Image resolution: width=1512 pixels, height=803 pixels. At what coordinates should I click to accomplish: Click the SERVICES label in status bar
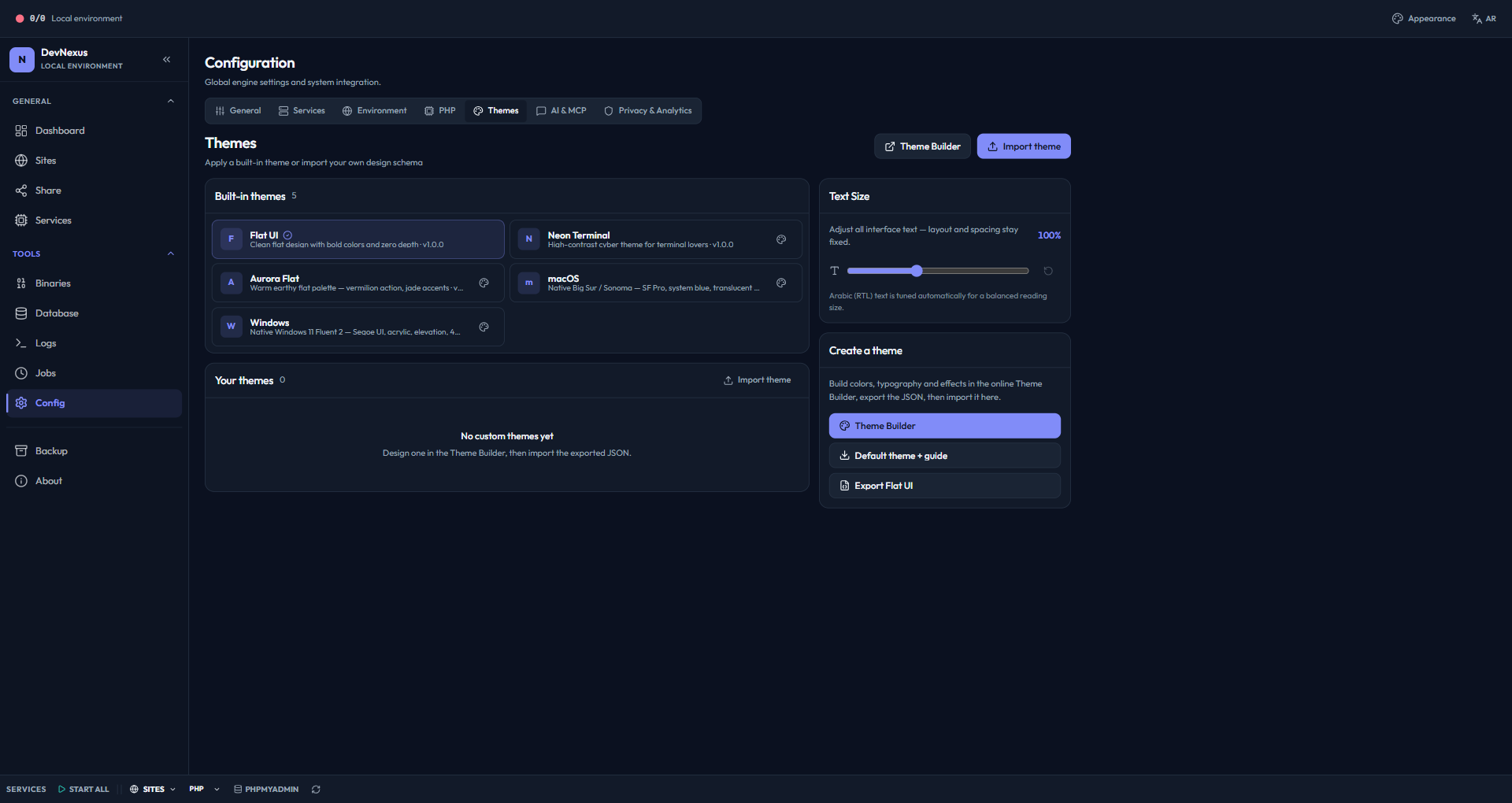click(x=26, y=789)
